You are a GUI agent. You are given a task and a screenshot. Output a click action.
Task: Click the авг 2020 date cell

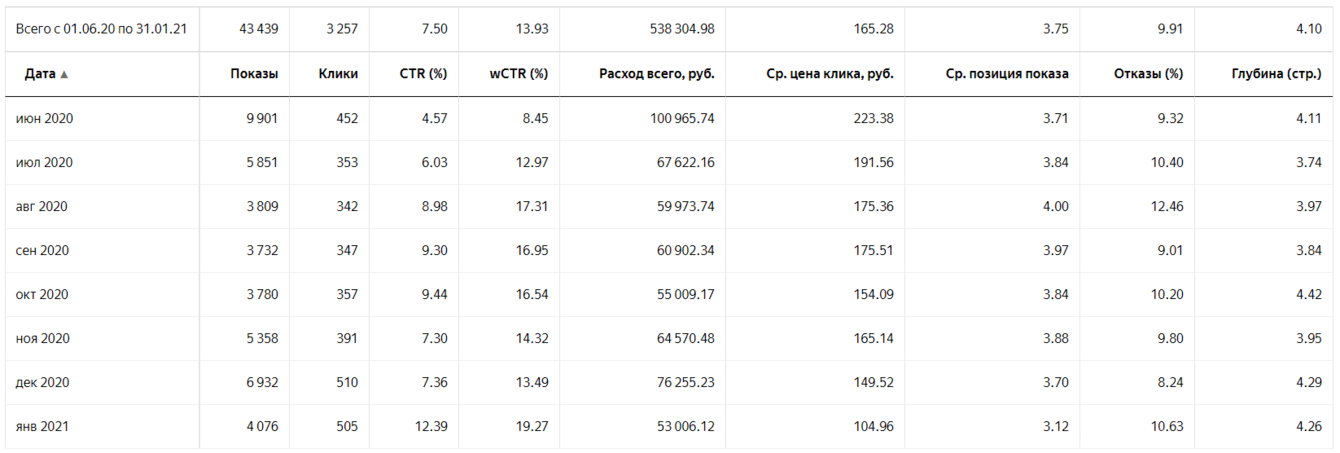[42, 207]
